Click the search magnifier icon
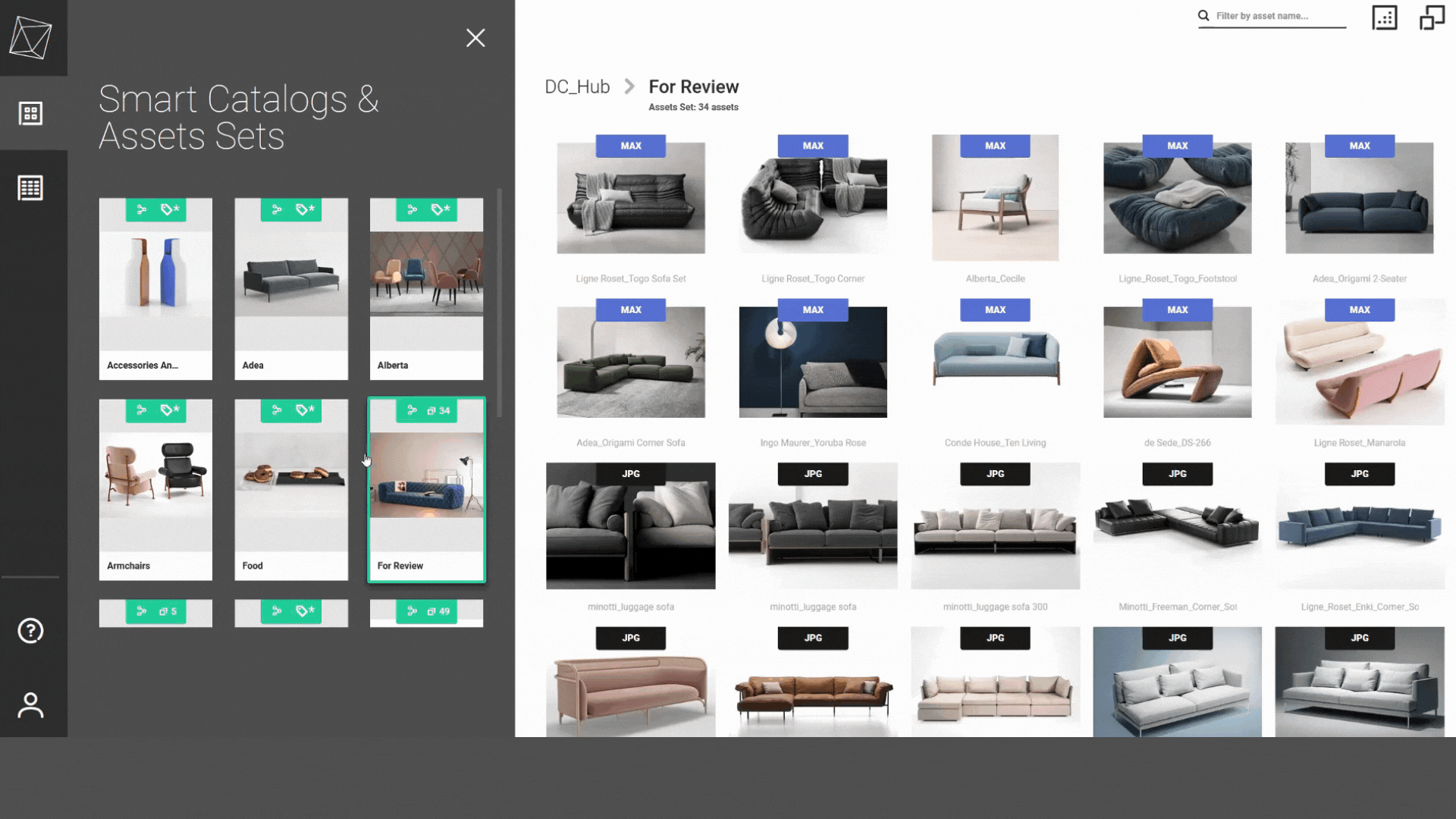The image size is (1456, 819). (x=1203, y=15)
